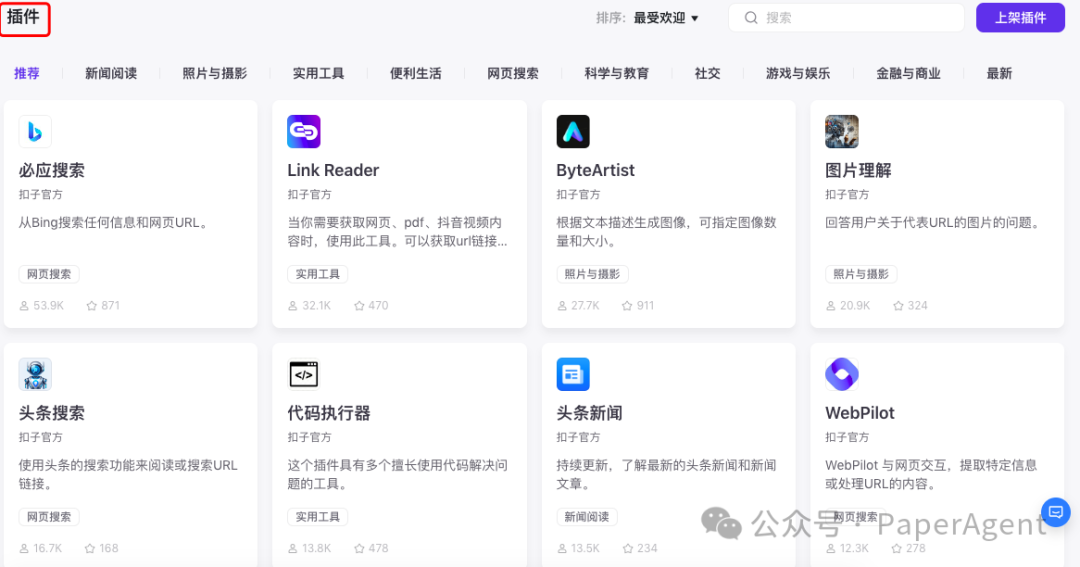Click user count icon on 必应搜索 card

pos(24,306)
